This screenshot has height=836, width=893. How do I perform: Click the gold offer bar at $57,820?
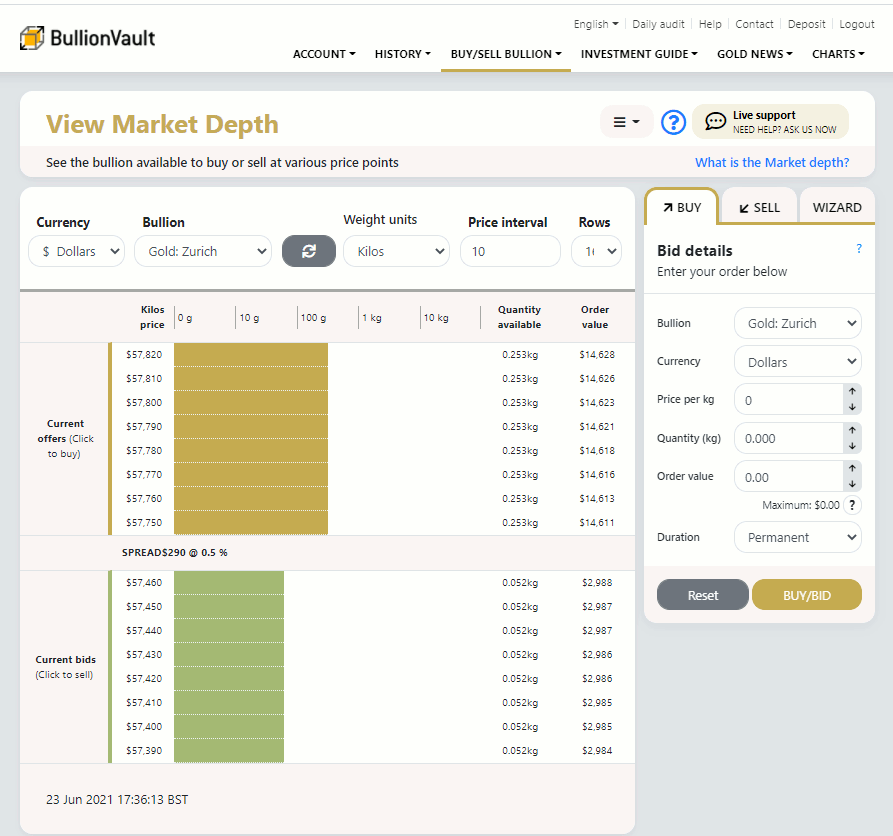point(251,355)
